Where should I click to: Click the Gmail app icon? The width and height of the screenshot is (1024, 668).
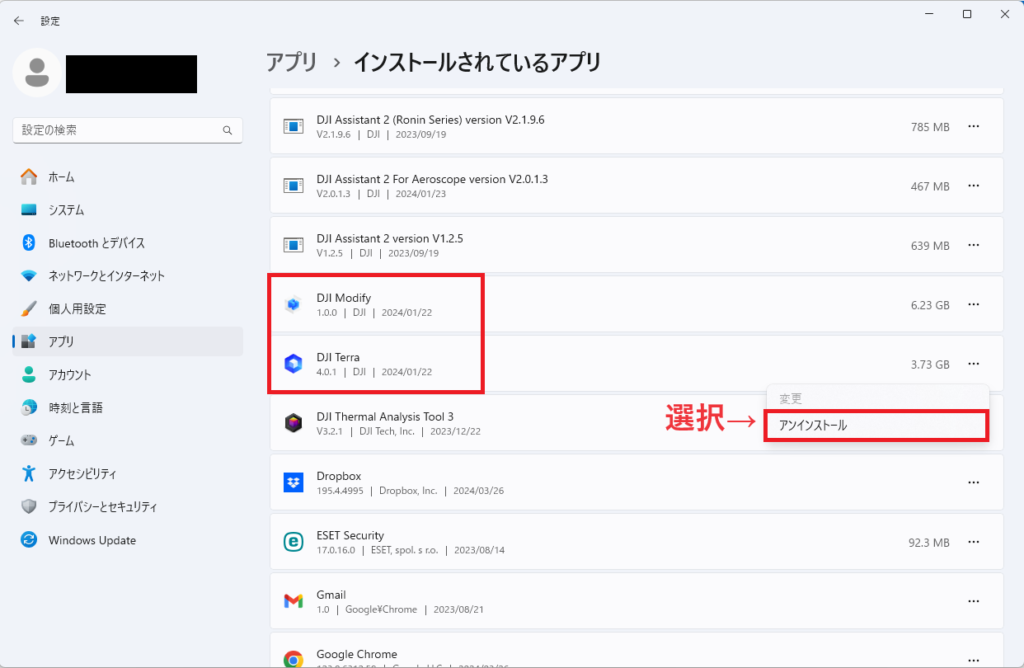pos(293,601)
